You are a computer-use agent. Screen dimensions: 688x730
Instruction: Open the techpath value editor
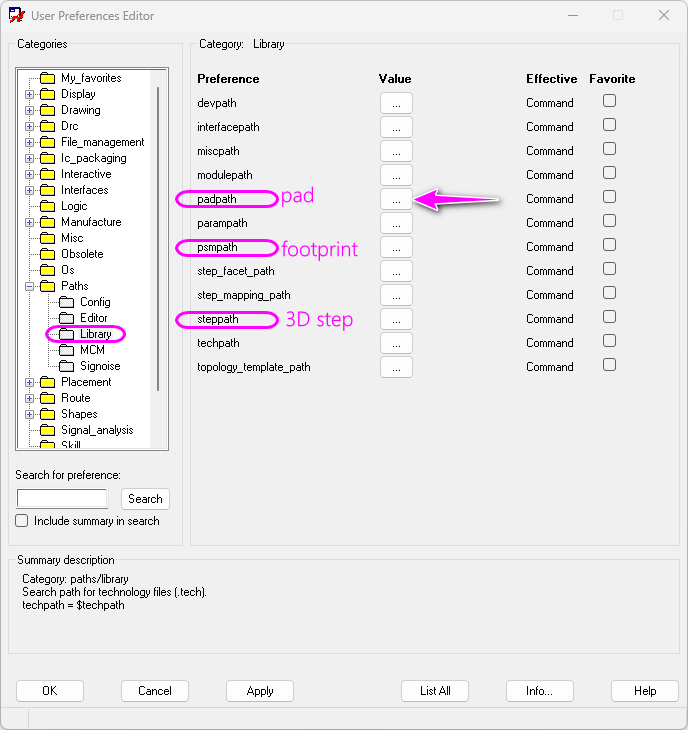(396, 343)
